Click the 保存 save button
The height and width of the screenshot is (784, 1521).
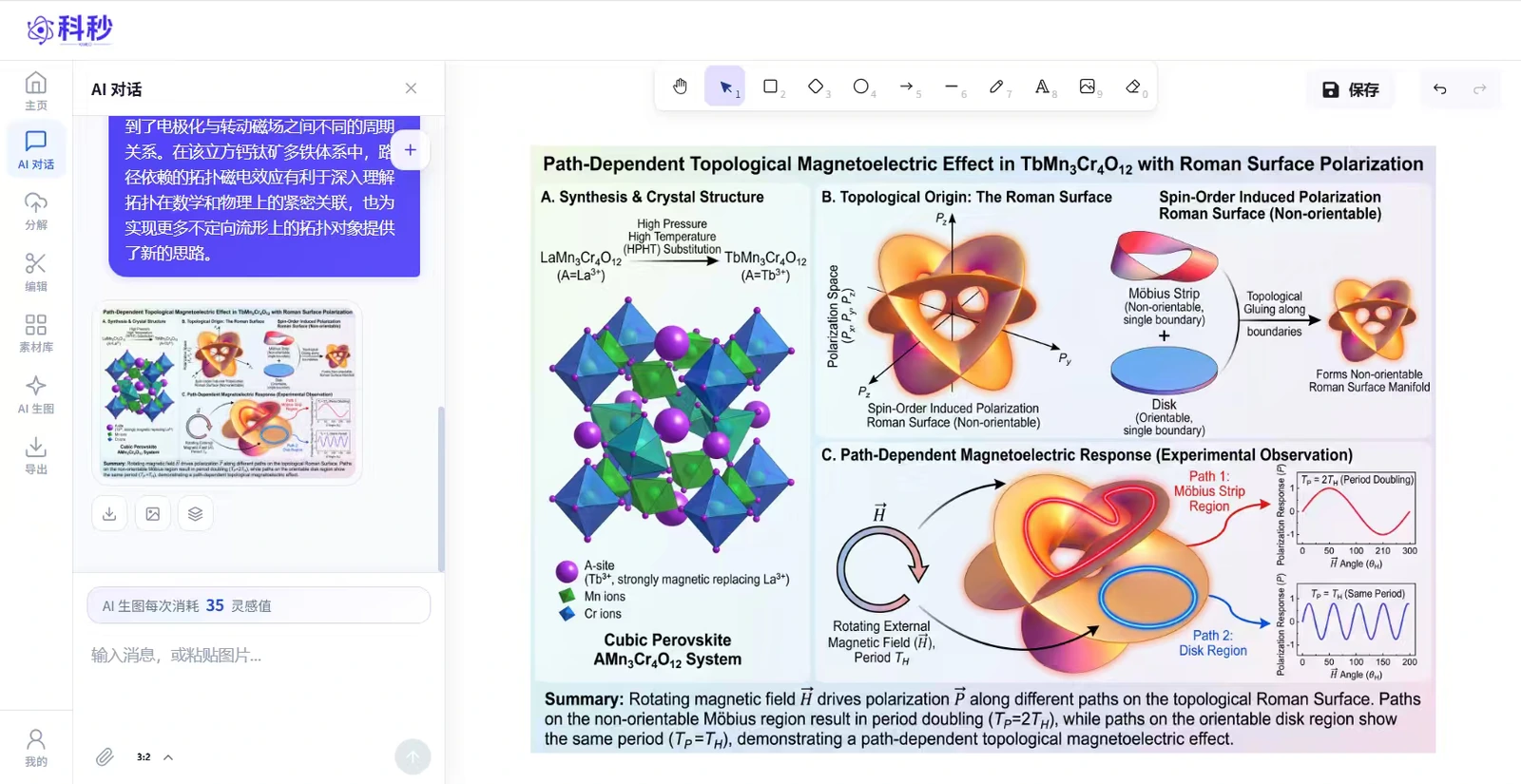point(1351,89)
